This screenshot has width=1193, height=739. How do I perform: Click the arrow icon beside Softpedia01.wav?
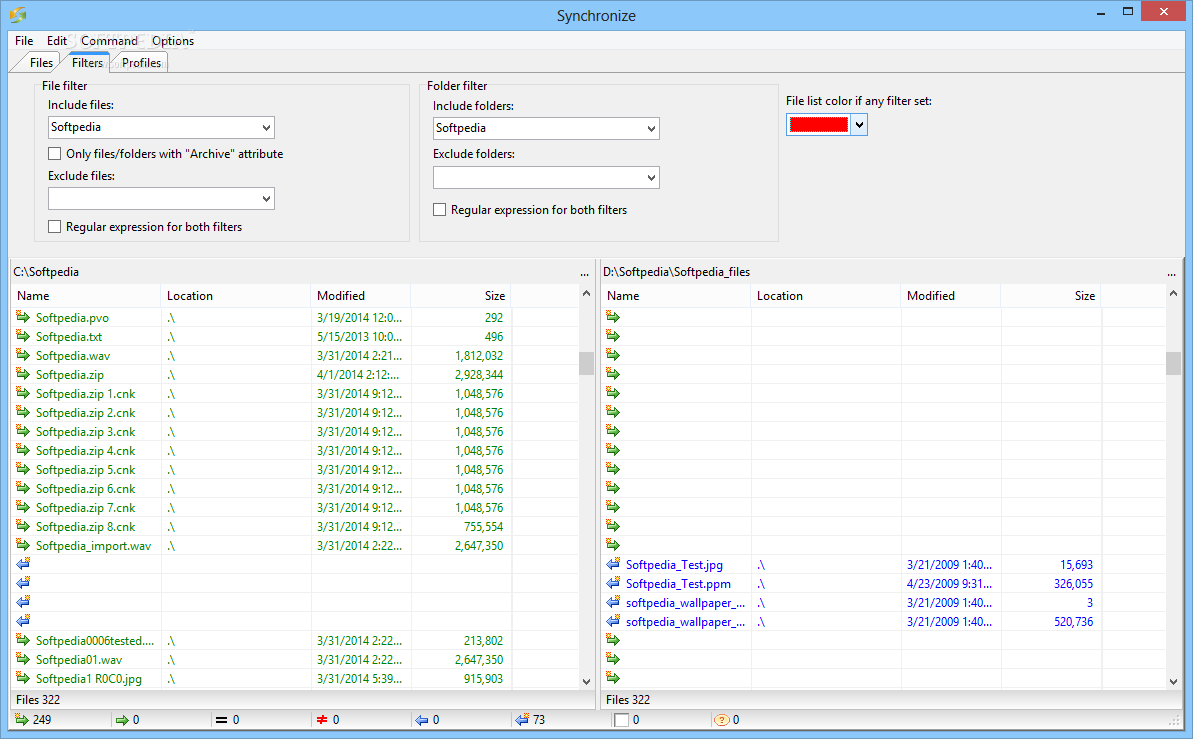coord(23,659)
